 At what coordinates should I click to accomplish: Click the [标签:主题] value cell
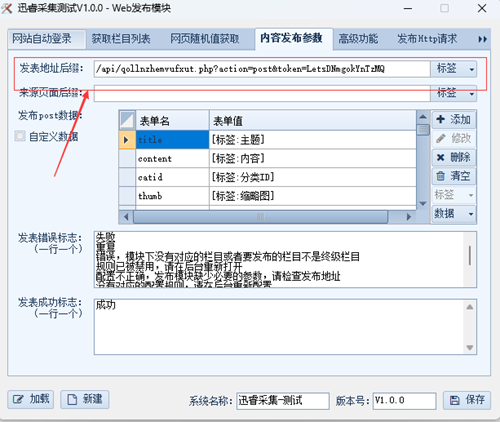313,140
